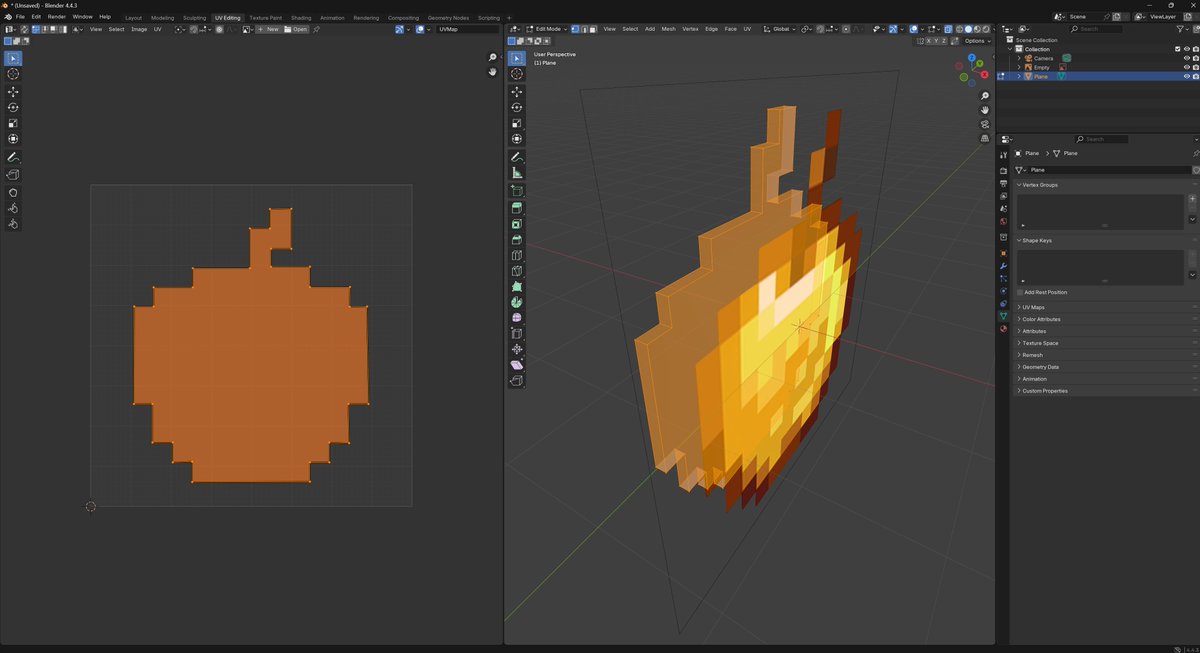Open the Options dropdown in 3D viewport

977,41
